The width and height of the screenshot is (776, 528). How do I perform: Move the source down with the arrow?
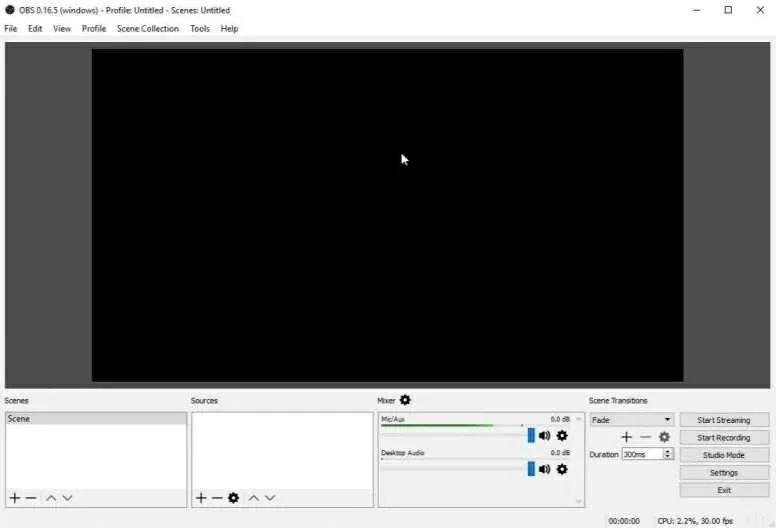[x=270, y=498]
